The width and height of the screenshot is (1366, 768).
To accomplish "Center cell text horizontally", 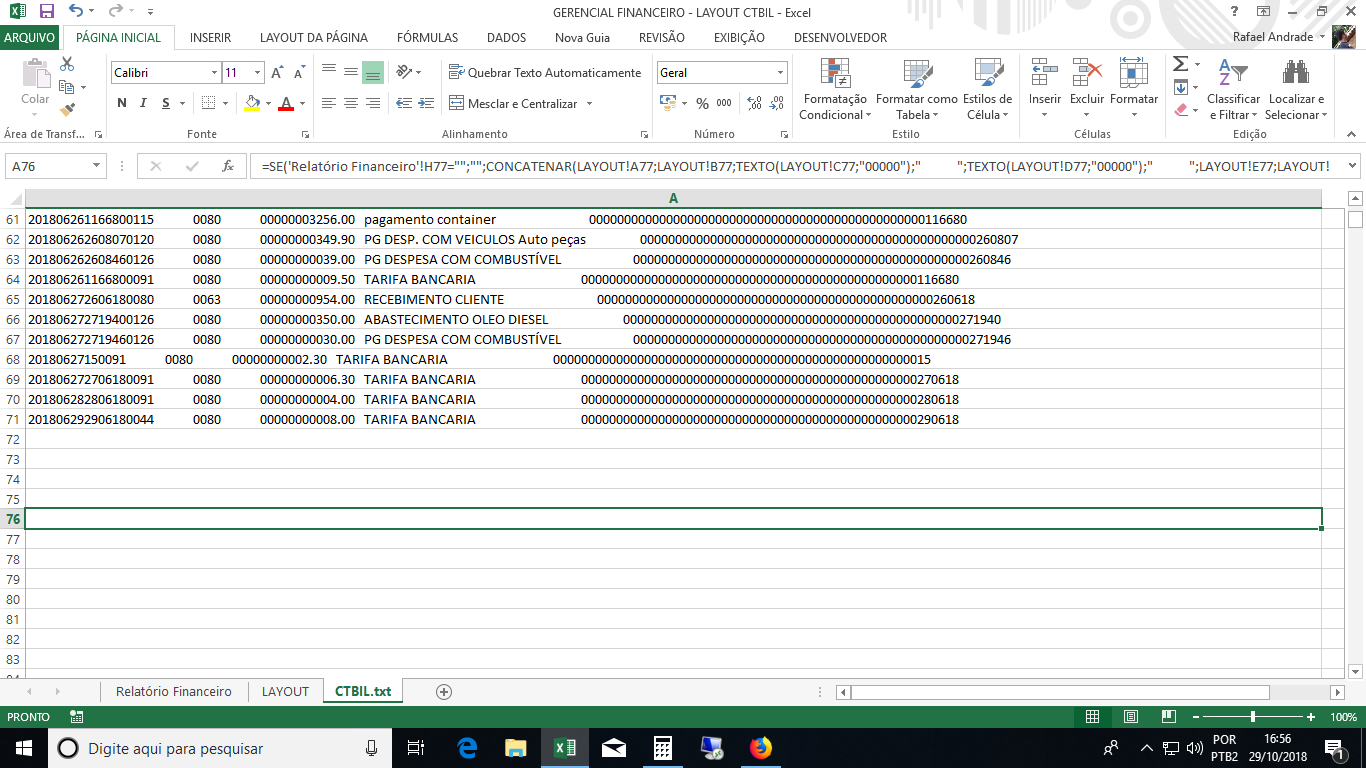I will click(x=351, y=103).
